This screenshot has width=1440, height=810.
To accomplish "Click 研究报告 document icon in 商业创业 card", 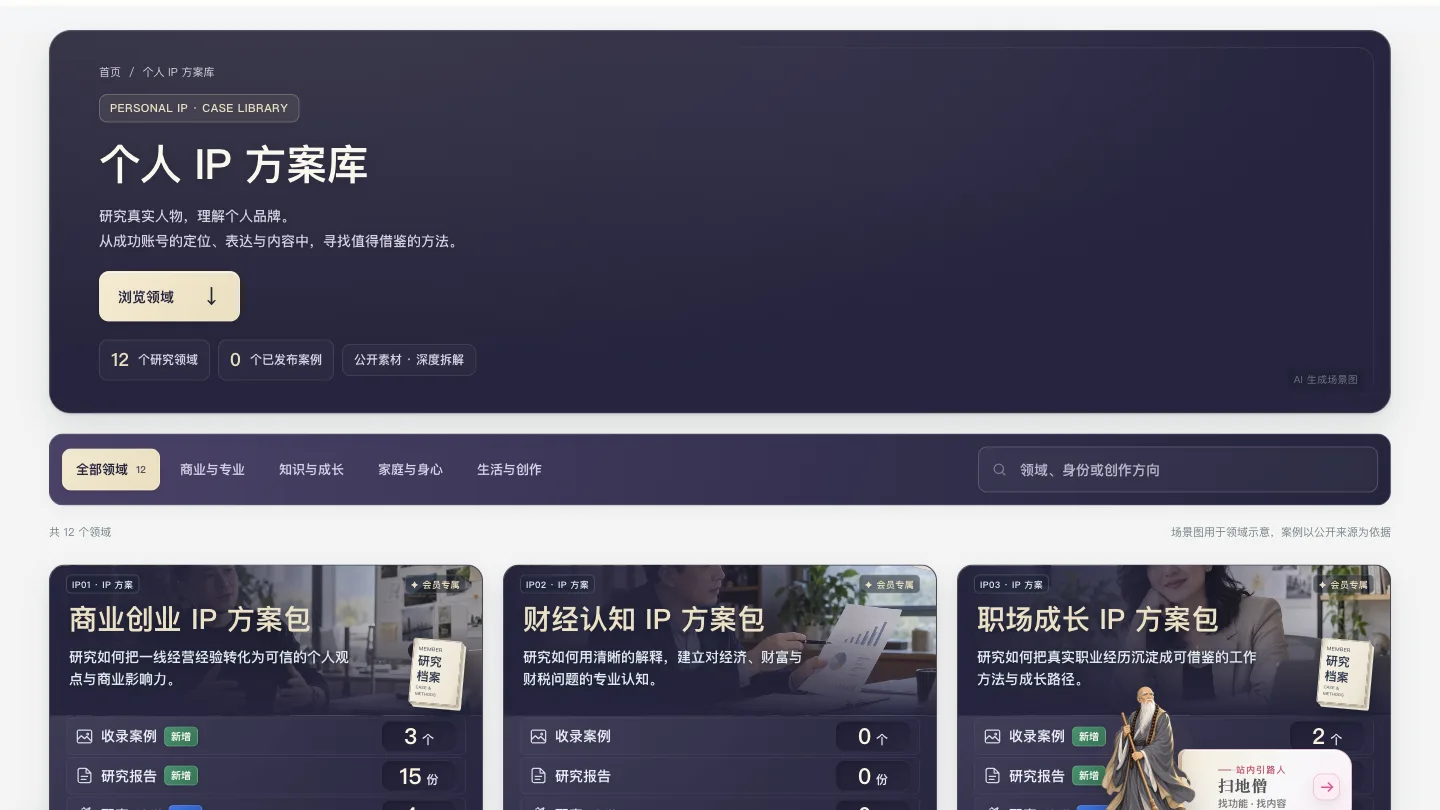I will coord(84,776).
